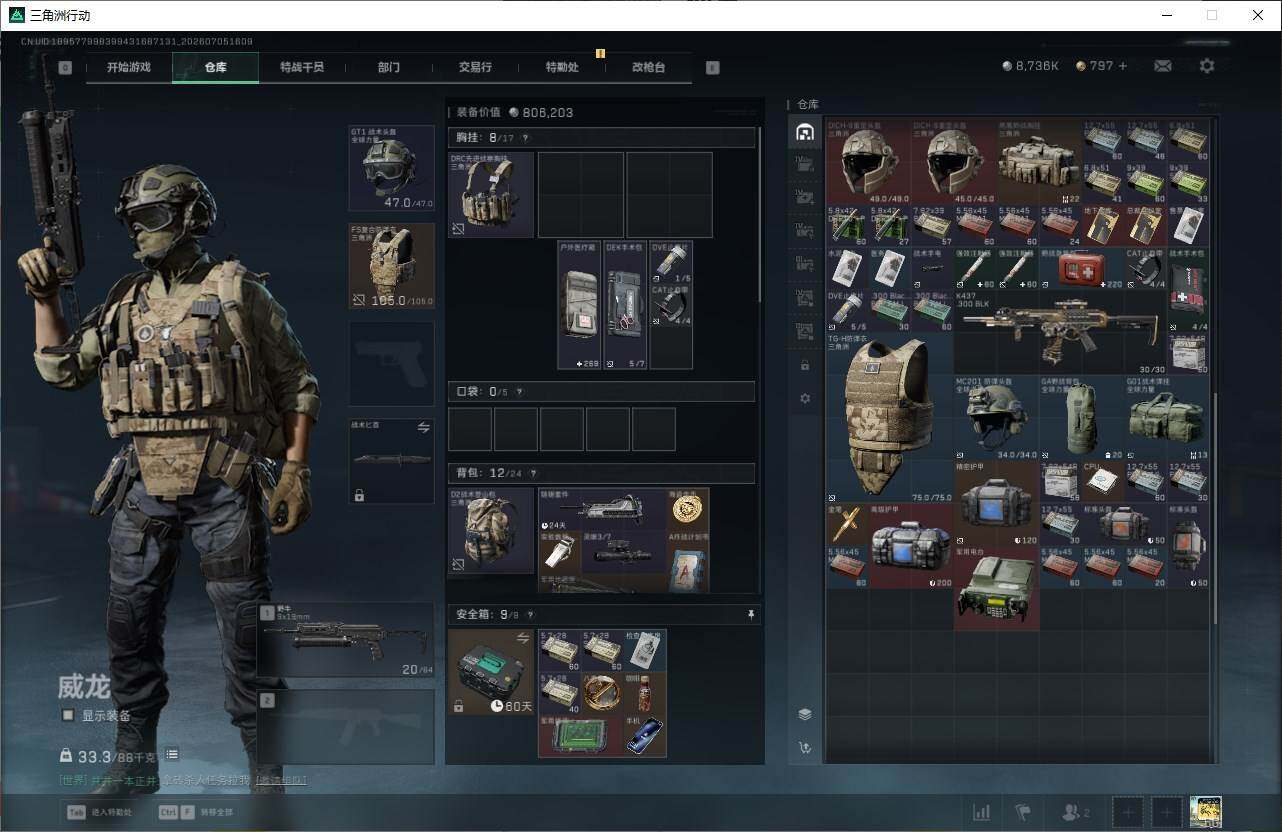Select main warehouse storage icon
Viewport: 1282px width, 832px height.
tap(805, 132)
